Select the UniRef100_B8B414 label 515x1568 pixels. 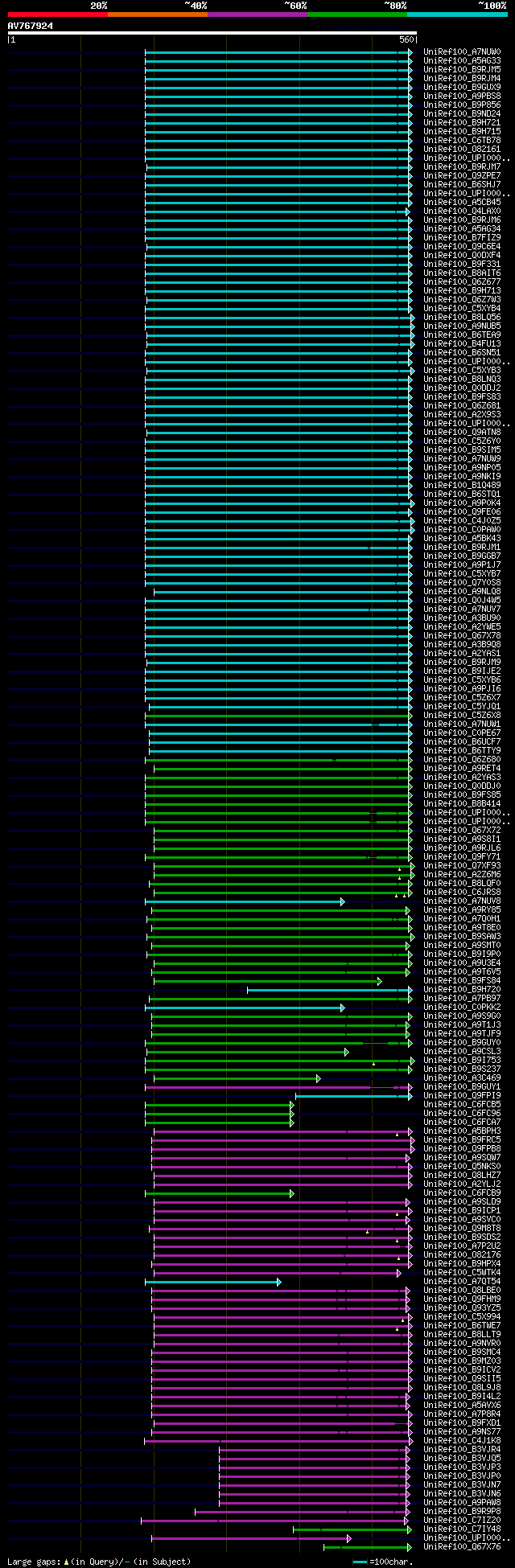coord(462,803)
